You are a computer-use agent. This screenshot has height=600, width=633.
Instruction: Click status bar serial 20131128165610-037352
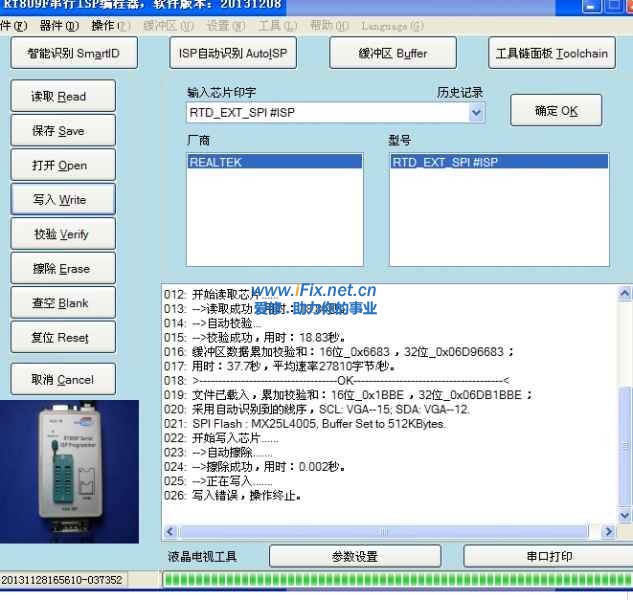[x=62, y=580]
